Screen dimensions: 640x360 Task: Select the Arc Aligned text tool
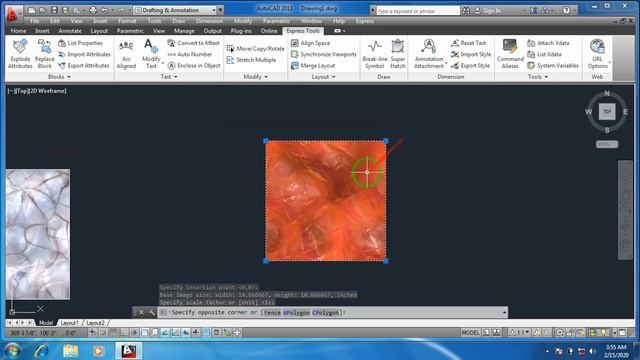coord(126,54)
